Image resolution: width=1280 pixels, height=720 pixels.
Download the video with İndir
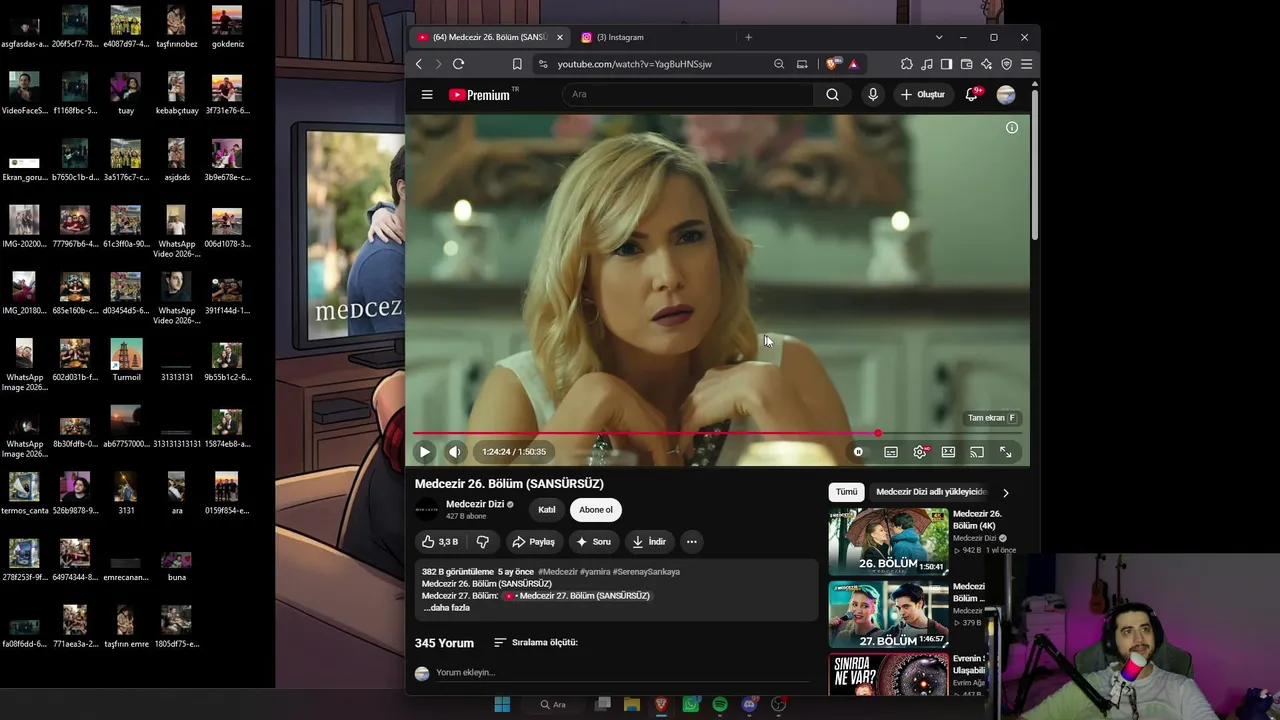click(649, 542)
